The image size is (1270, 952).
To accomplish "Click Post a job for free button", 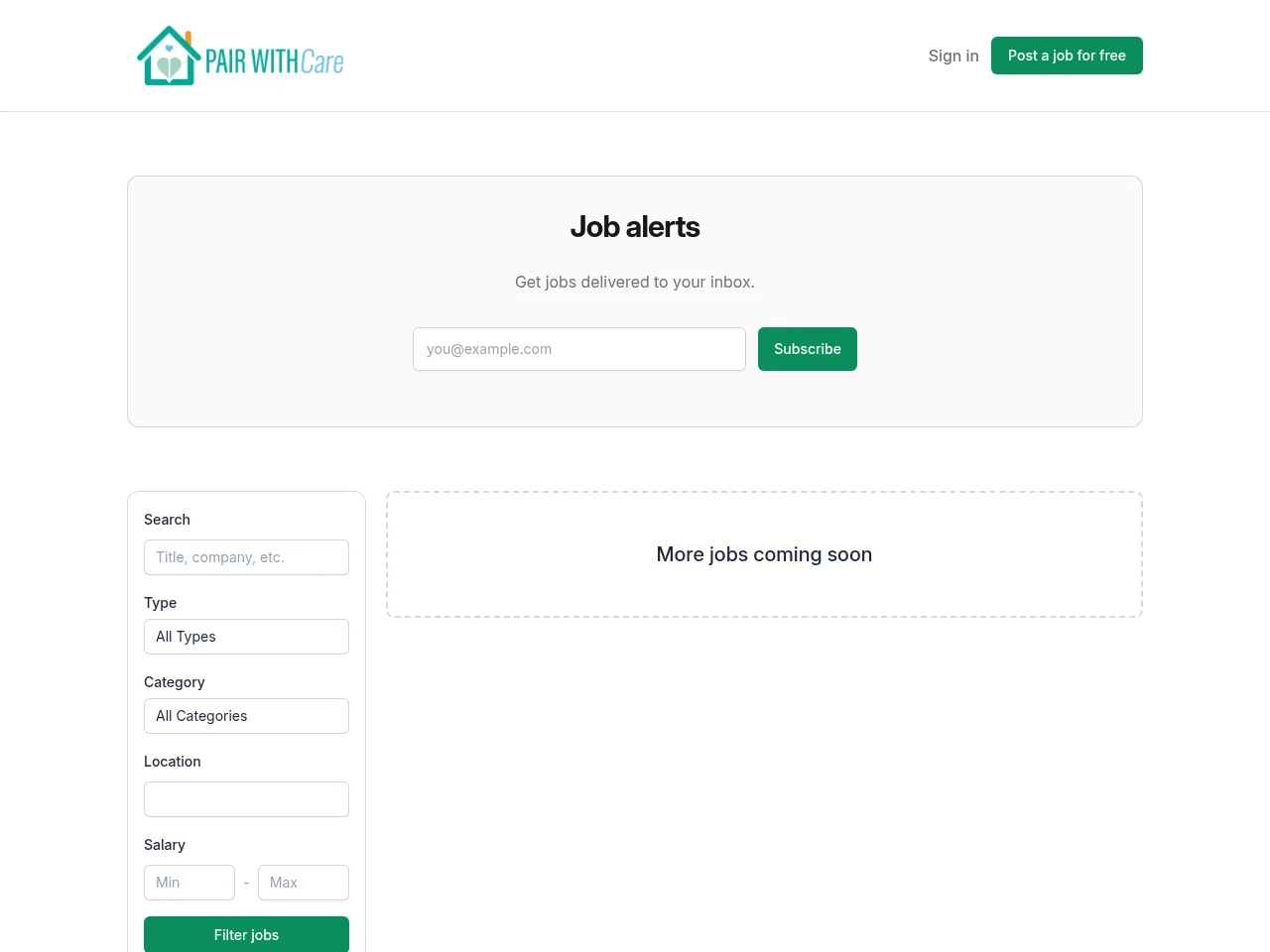I will 1067,56.
